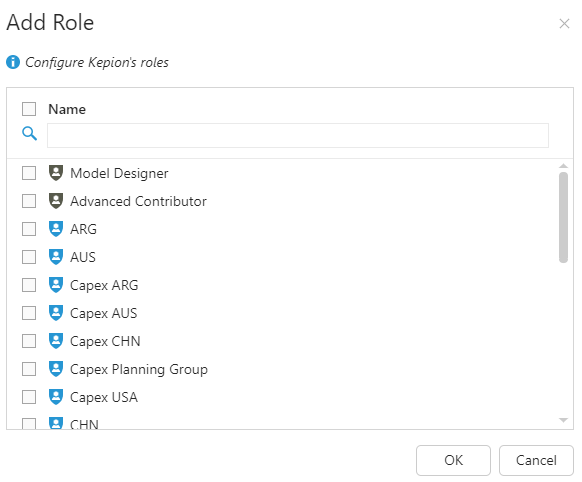Click the Advanced Contributor shield icon

pyautogui.click(x=56, y=201)
